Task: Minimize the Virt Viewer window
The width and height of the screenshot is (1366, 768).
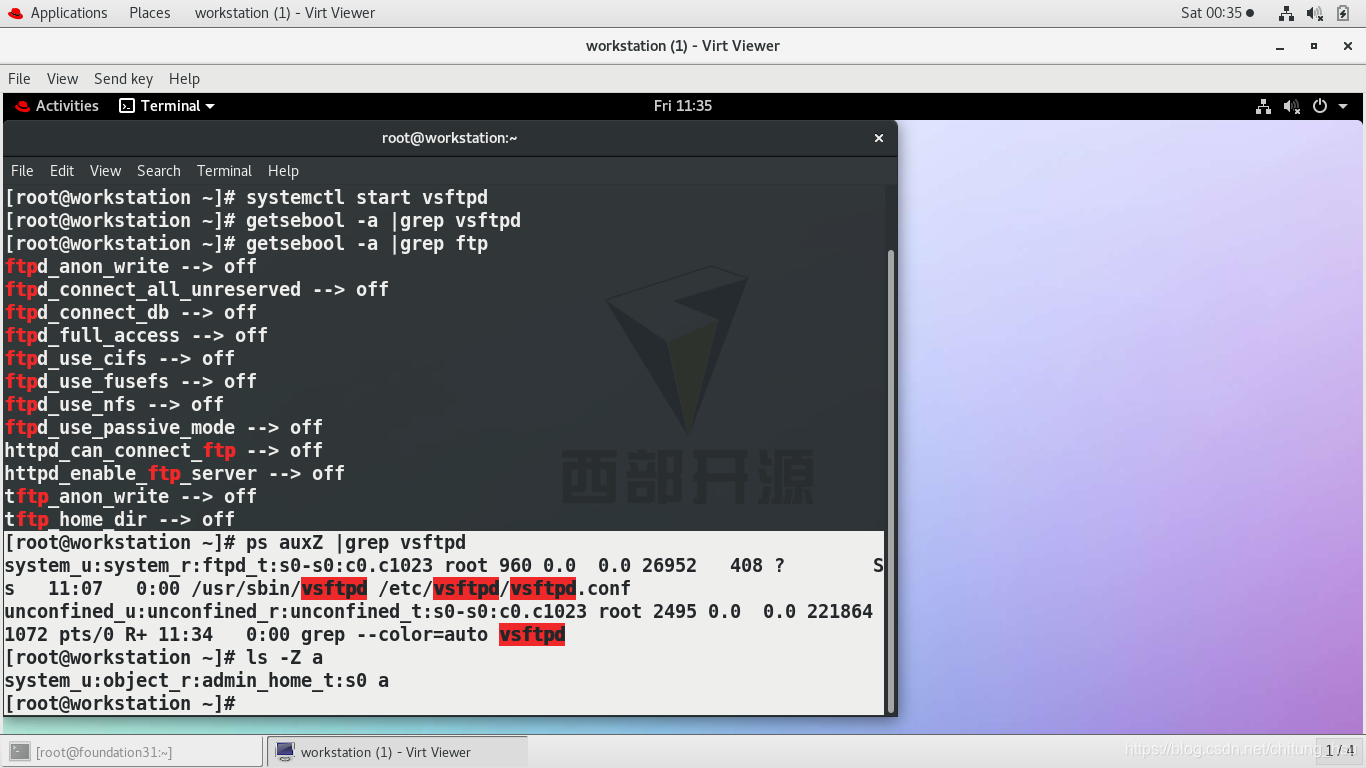Action: pos(1280,46)
